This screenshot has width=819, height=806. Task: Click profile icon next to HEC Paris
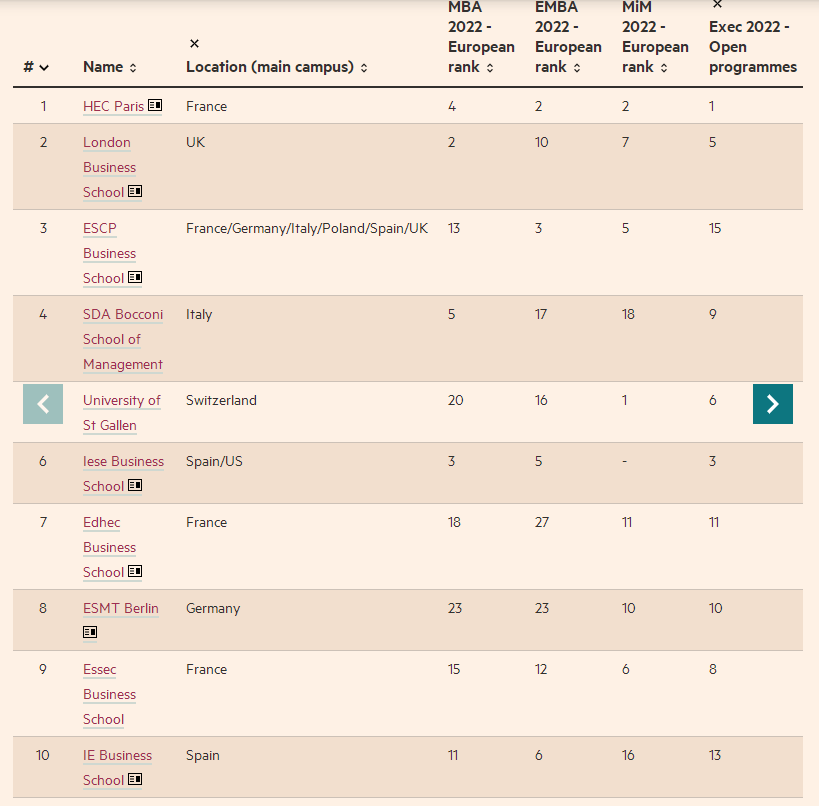pos(155,105)
